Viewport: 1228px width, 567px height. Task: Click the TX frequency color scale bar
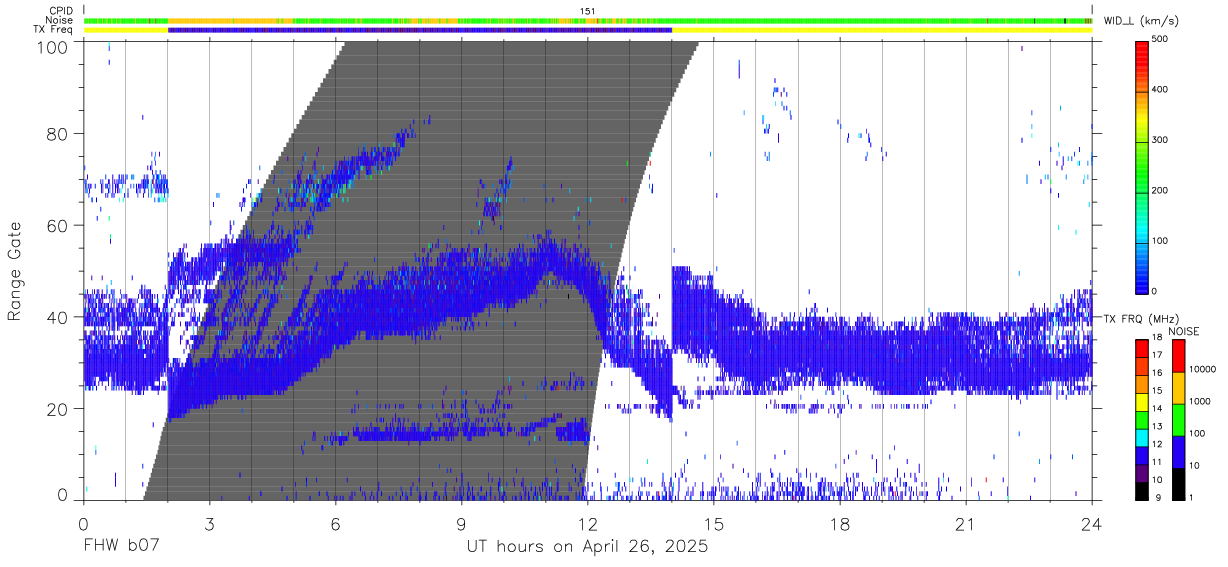(1142, 419)
